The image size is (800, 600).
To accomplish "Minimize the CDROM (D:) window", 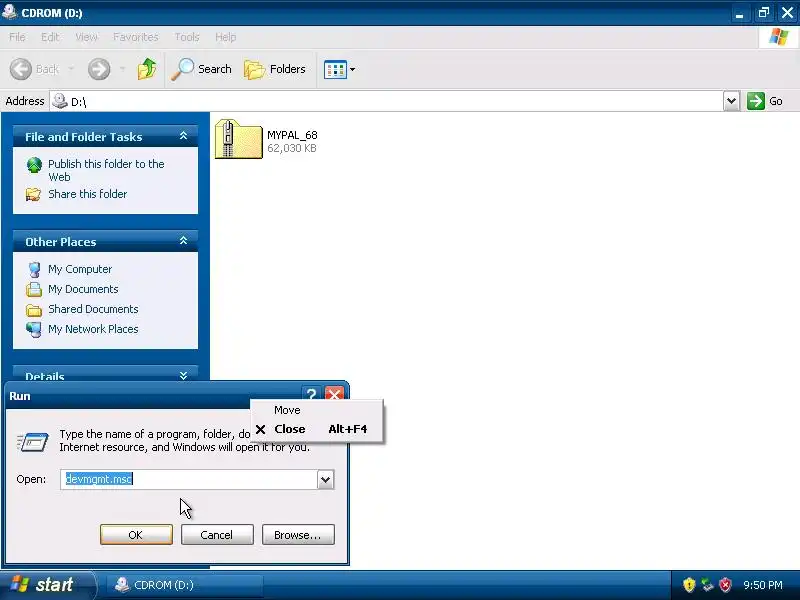I will (x=739, y=13).
